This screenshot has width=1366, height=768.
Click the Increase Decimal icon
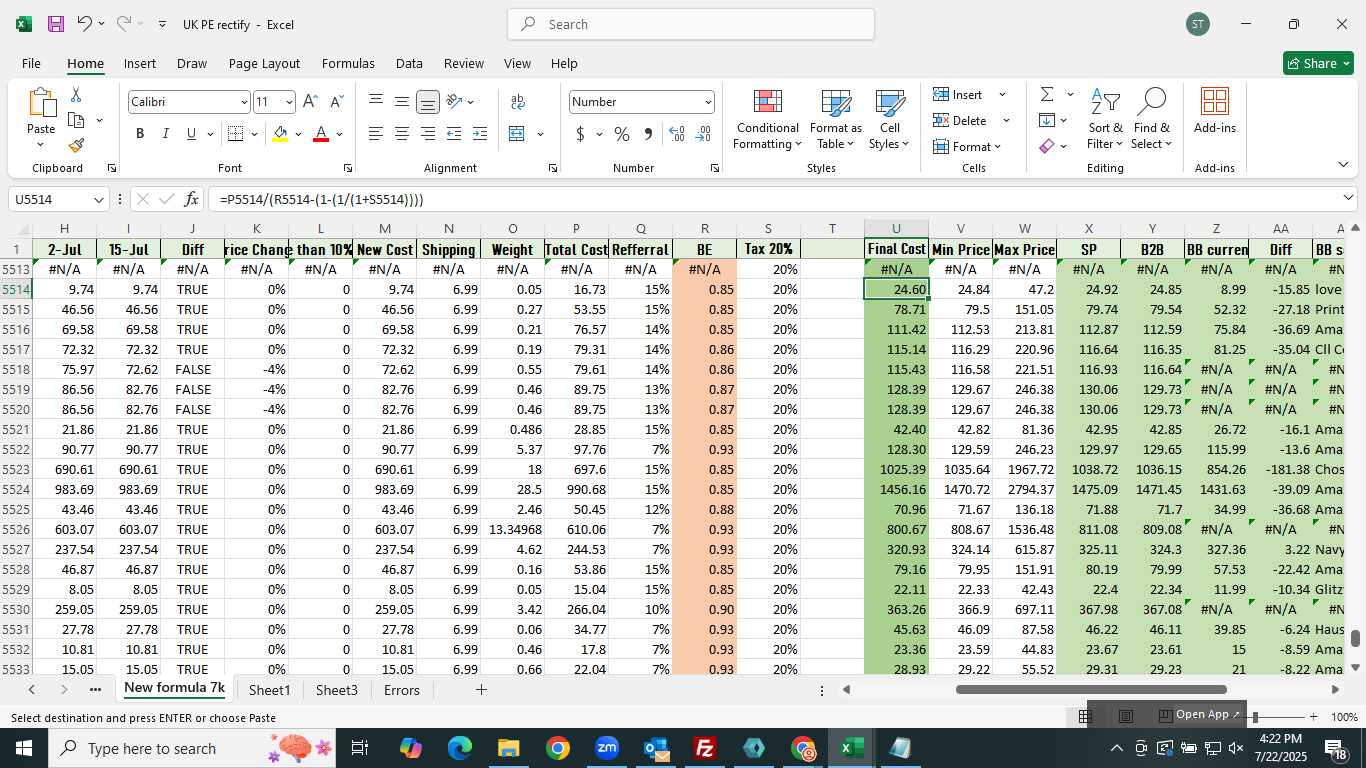[x=677, y=134]
